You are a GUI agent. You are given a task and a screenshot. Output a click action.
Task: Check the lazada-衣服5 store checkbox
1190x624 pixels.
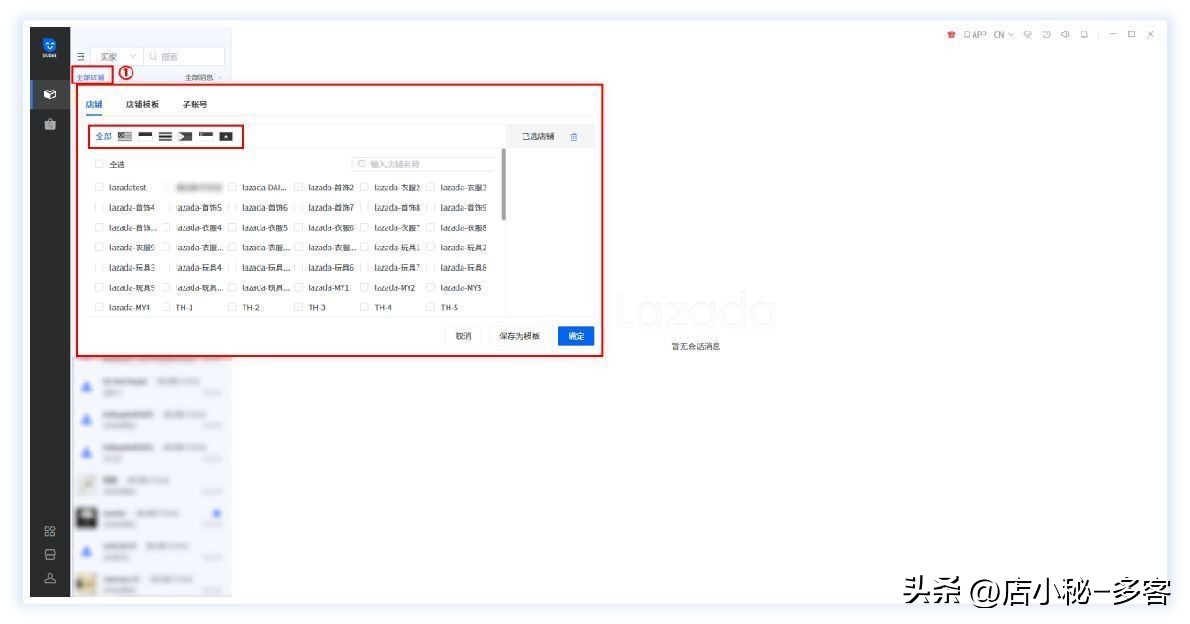232,228
